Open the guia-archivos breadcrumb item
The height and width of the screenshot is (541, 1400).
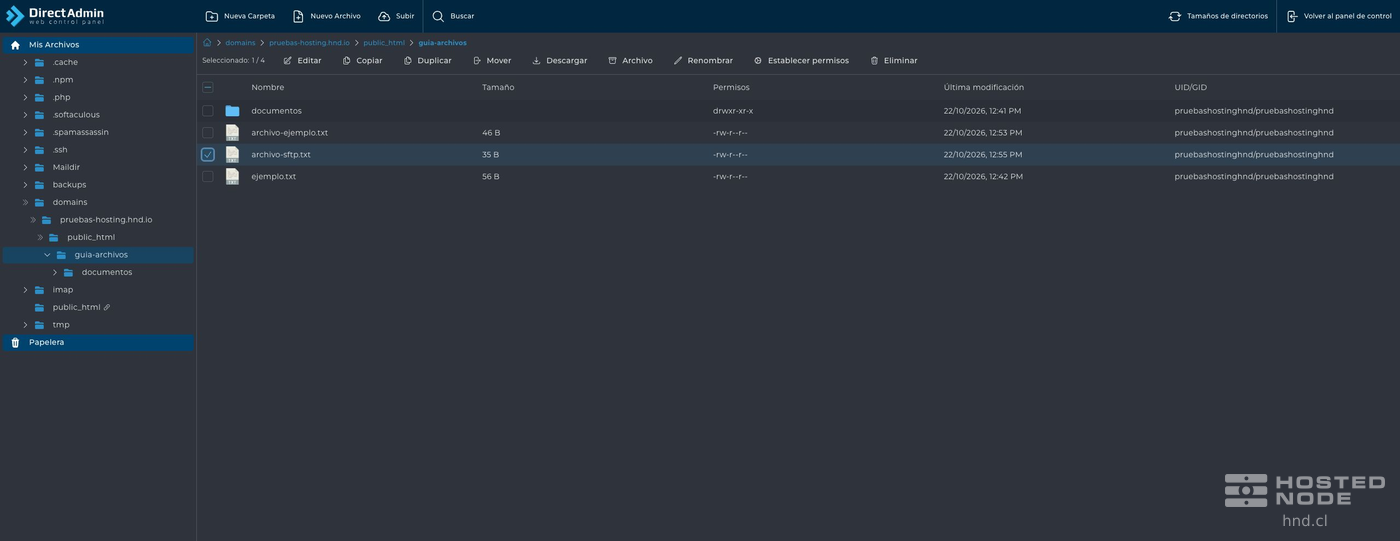pyautogui.click(x=442, y=43)
